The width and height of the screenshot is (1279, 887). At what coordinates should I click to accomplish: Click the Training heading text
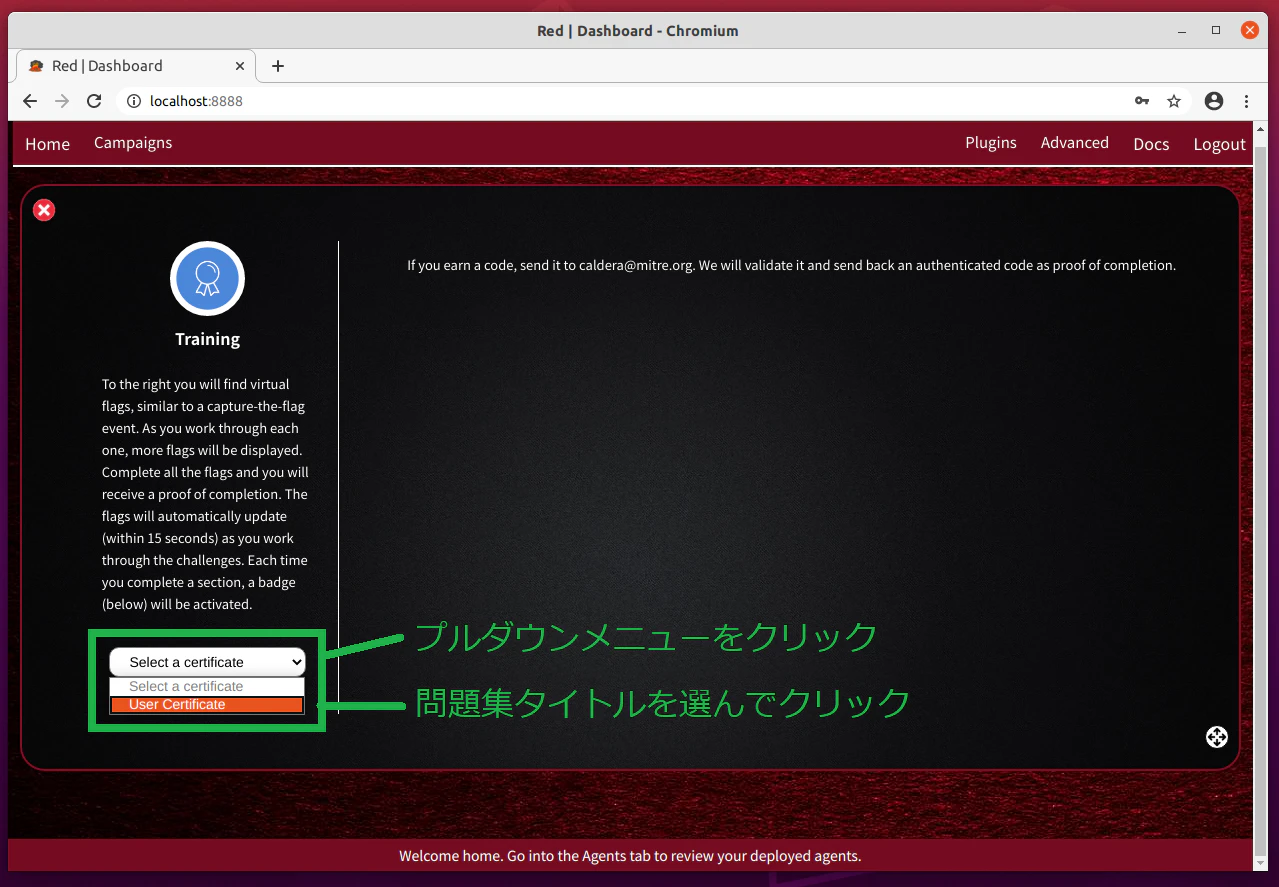(207, 339)
